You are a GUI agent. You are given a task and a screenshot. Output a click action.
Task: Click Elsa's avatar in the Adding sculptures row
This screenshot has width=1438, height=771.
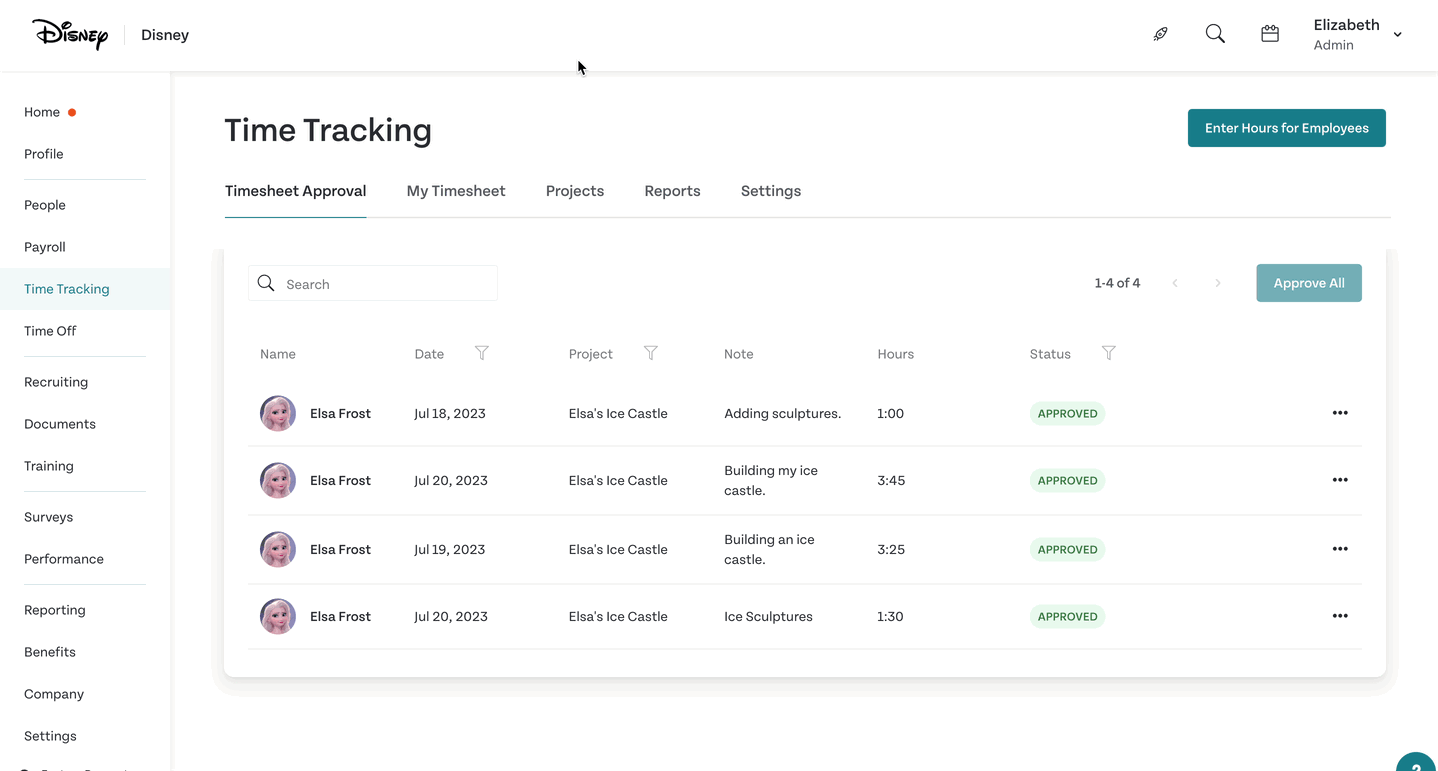tap(278, 413)
